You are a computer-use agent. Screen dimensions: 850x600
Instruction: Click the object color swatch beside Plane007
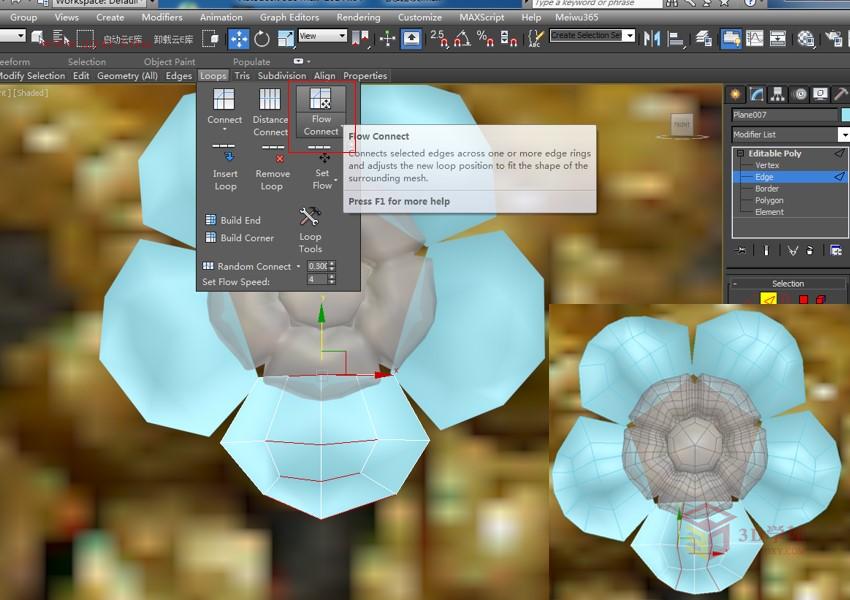pyautogui.click(x=845, y=115)
